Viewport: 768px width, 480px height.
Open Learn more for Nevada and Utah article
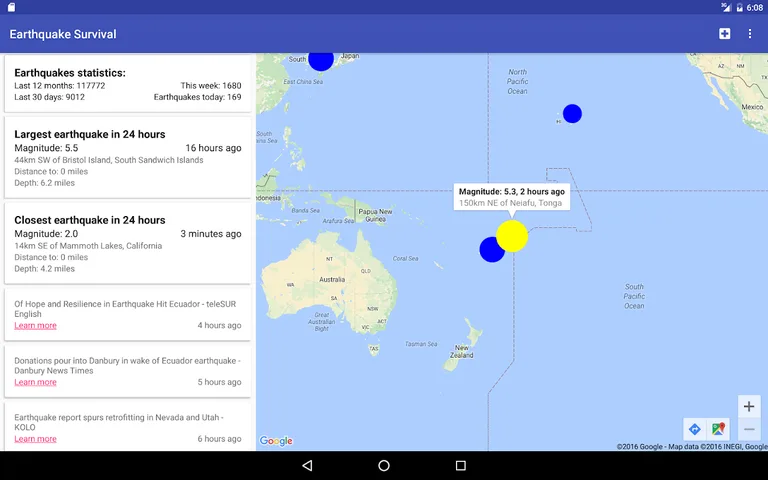click(x=35, y=439)
